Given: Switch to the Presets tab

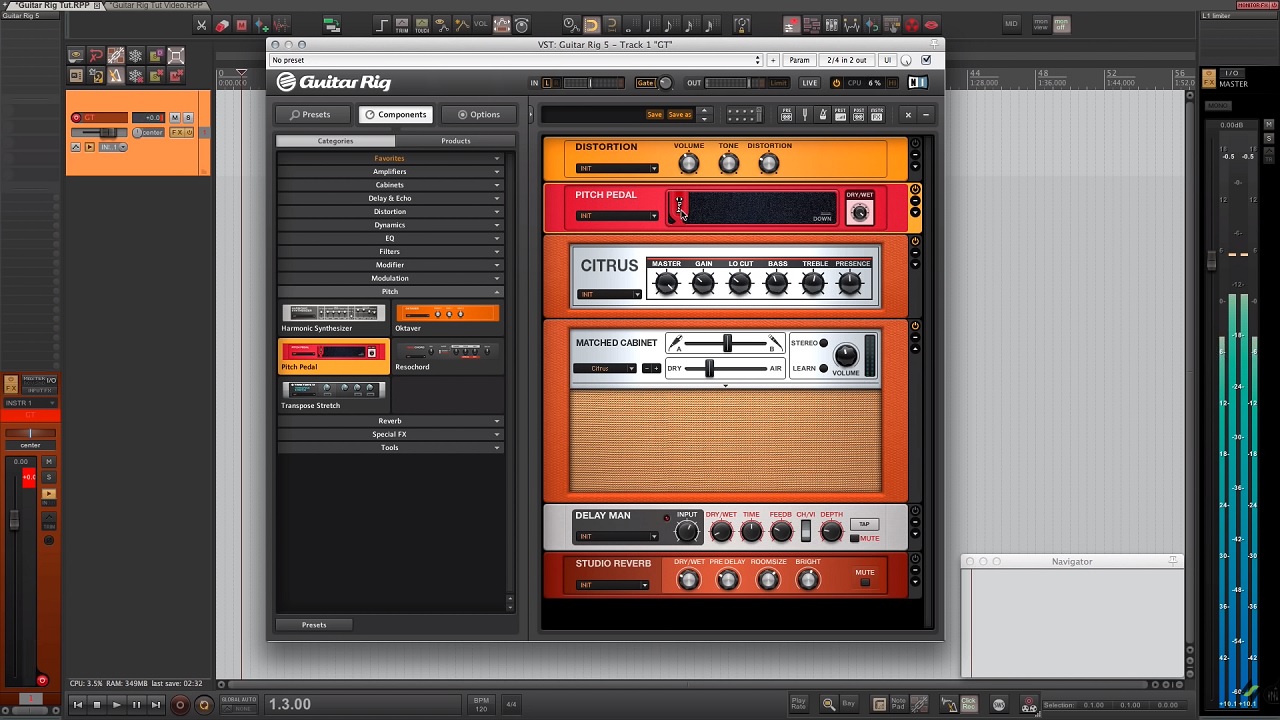Looking at the screenshot, I should [x=309, y=115].
